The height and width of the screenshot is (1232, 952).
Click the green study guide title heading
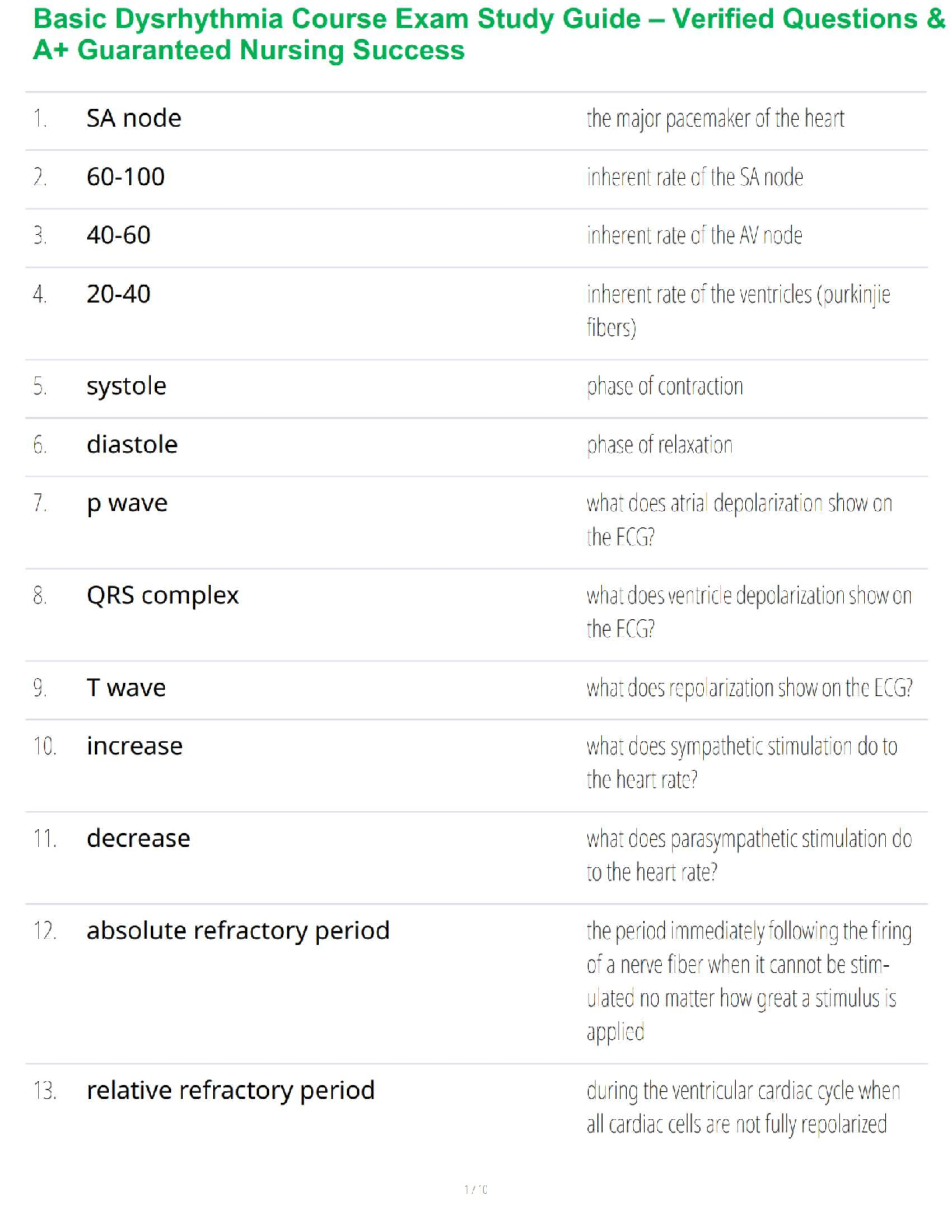pyautogui.click(x=488, y=34)
